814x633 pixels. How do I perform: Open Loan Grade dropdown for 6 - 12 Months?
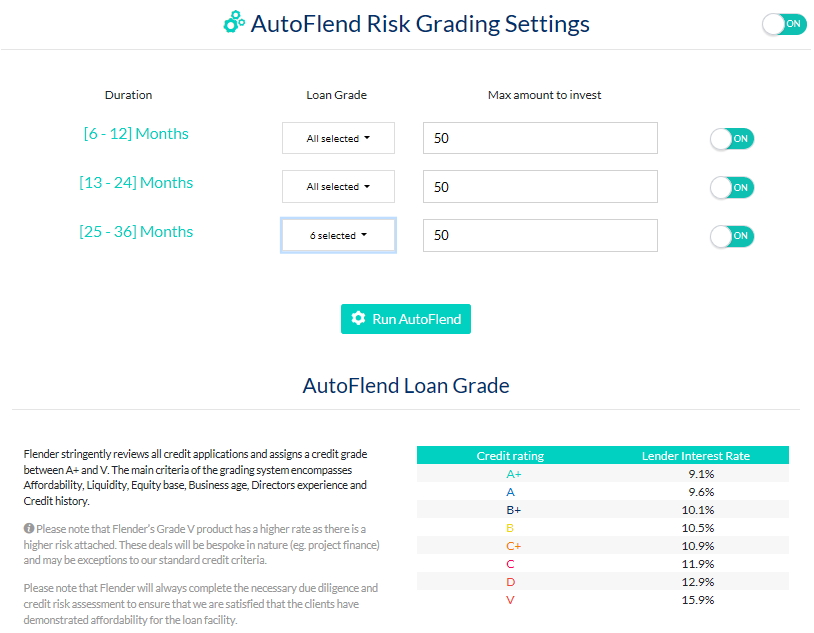coord(338,138)
